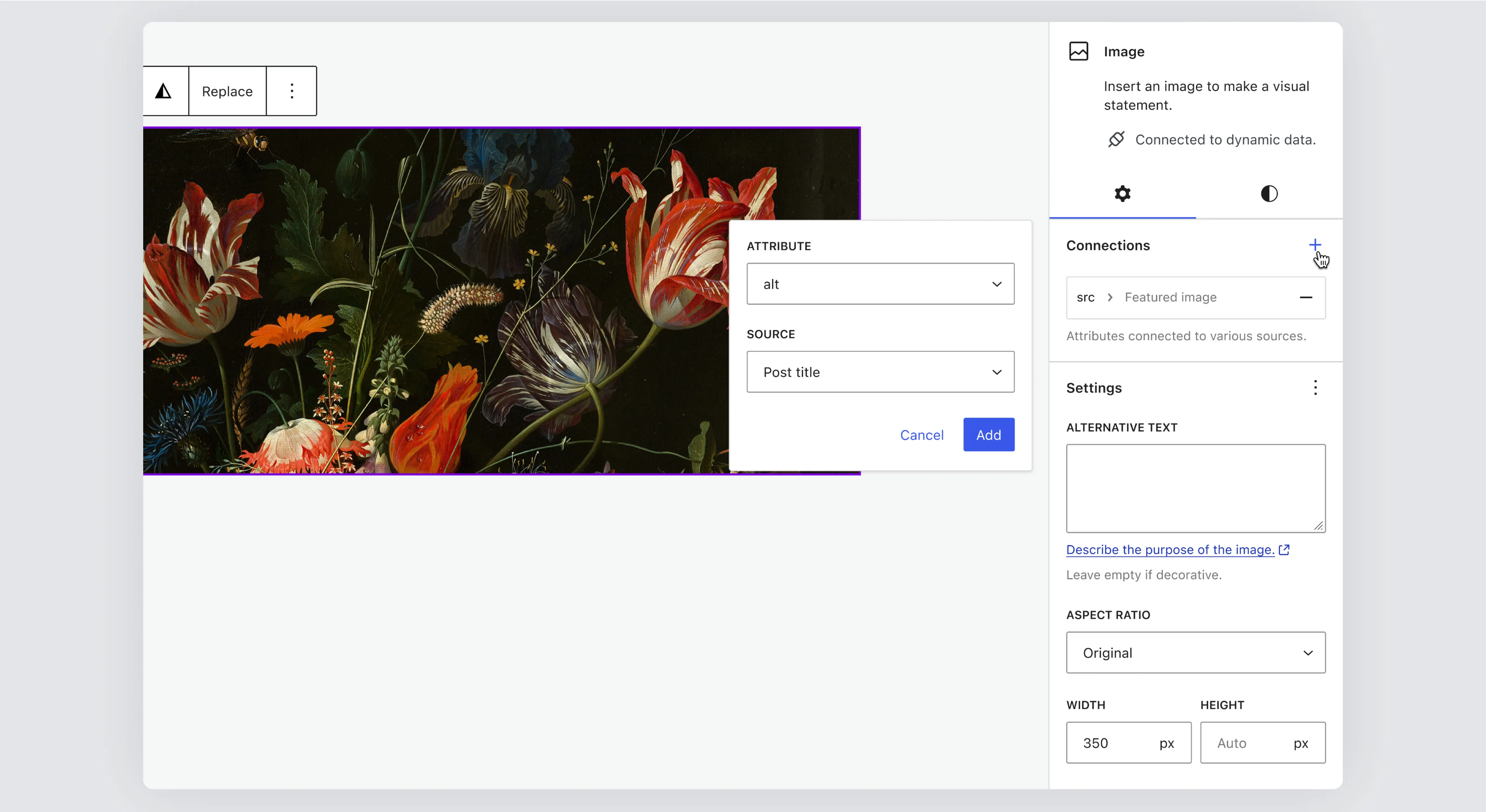Open the Source dropdown showing Post title
The image size is (1486, 812).
(x=880, y=372)
